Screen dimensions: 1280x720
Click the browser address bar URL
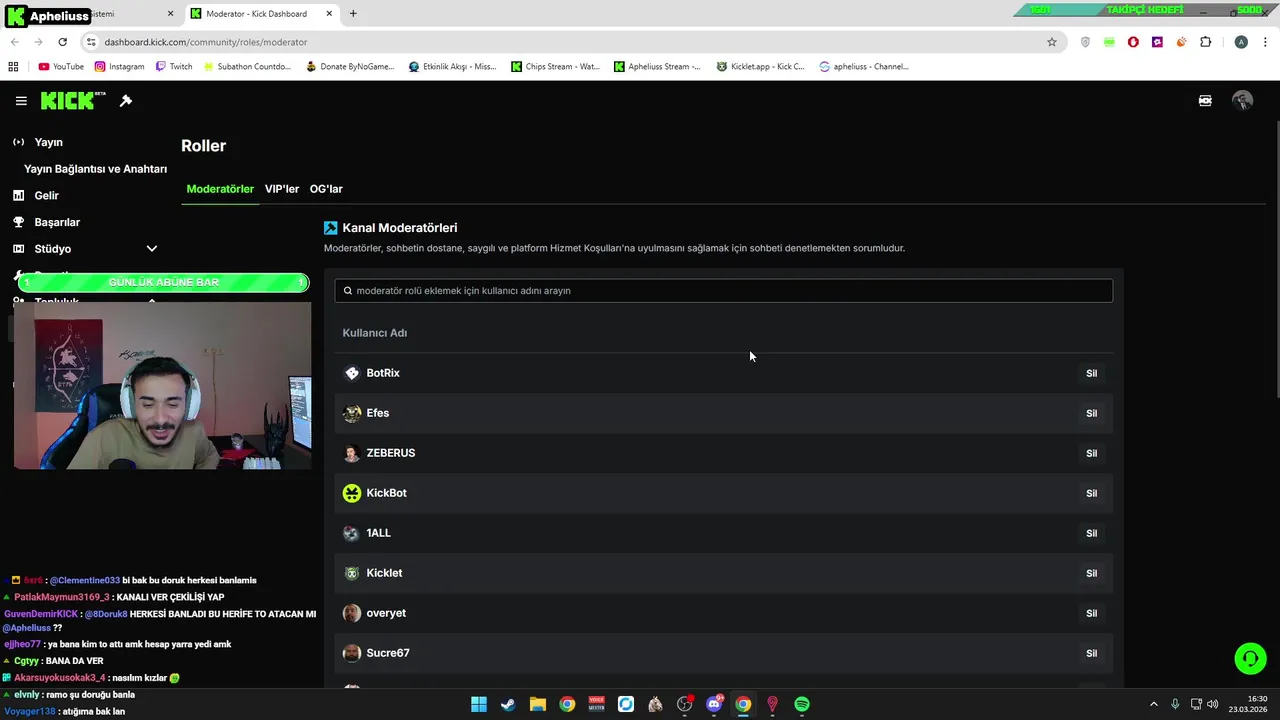point(205,42)
